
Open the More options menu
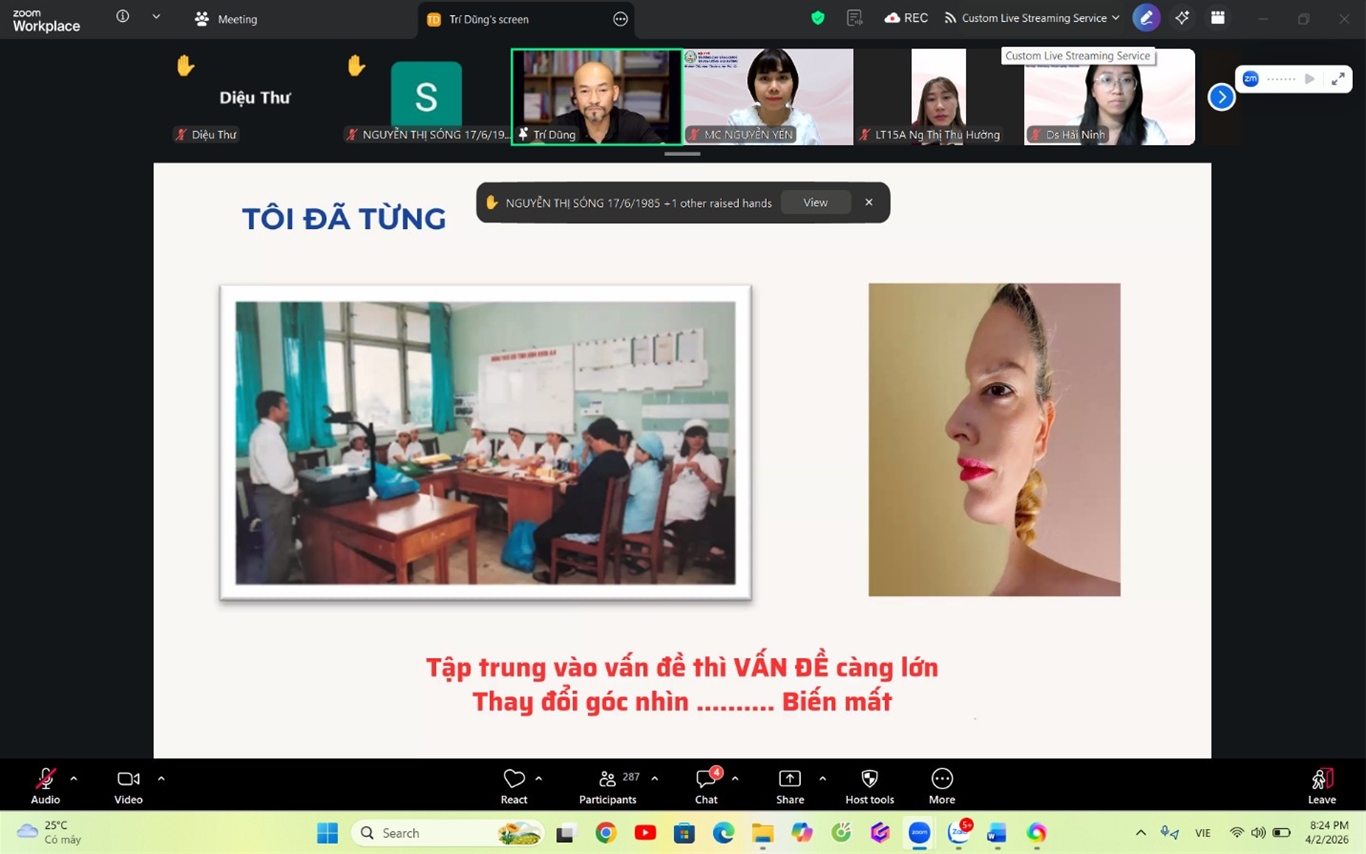pos(941,780)
